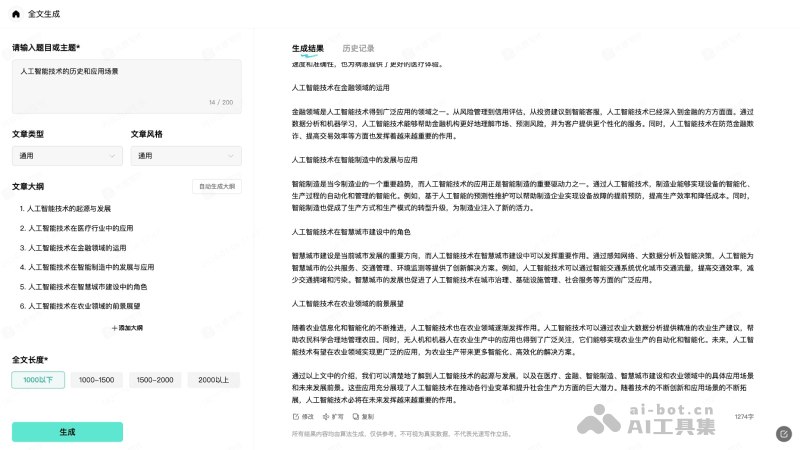This screenshot has width=800, height=450.
Task: Select outline item 6 about 农业领域
Action: point(80,306)
